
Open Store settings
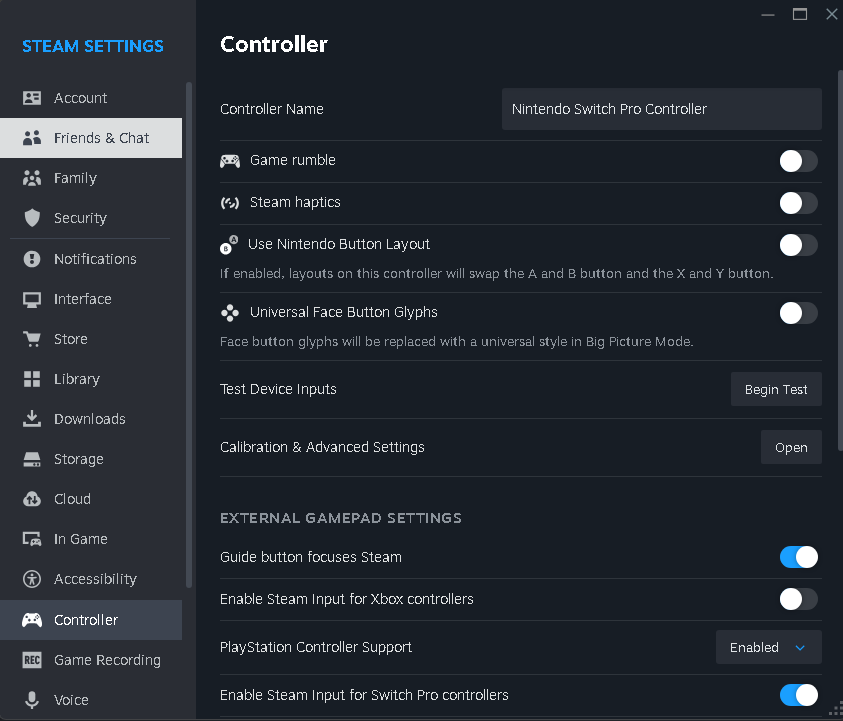91,339
